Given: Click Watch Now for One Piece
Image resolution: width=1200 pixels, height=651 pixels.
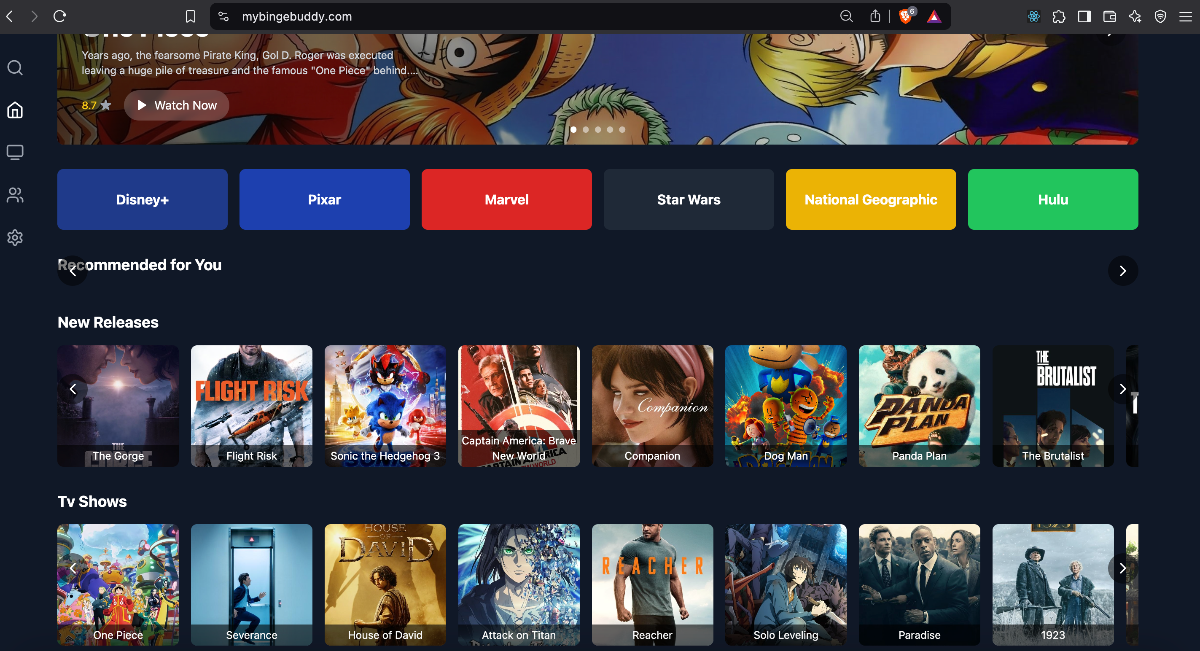Looking at the screenshot, I should [177, 105].
